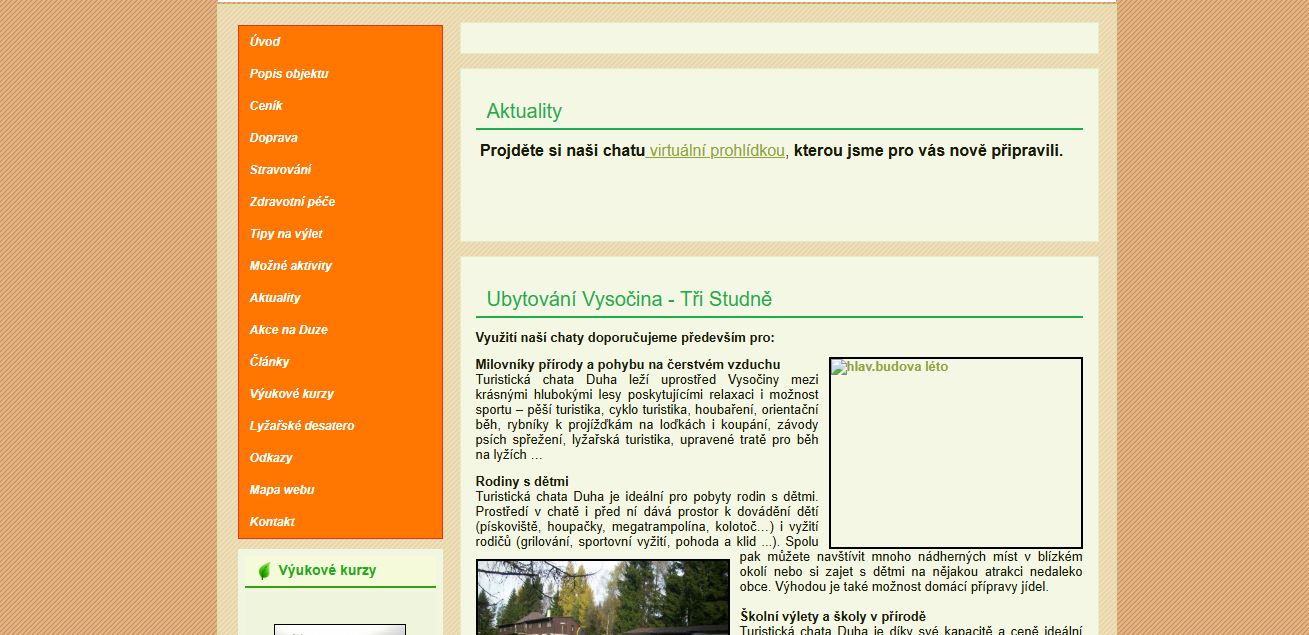Click Využití naší chaty doporučujeme text
This screenshot has height=635, width=1309.
click(x=625, y=338)
